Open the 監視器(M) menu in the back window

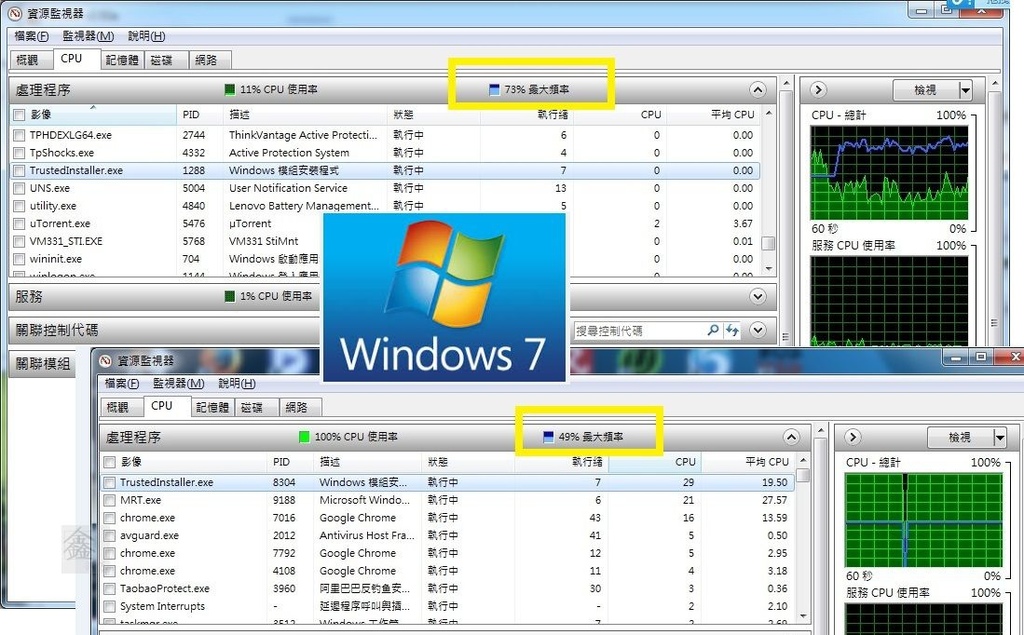click(88, 36)
